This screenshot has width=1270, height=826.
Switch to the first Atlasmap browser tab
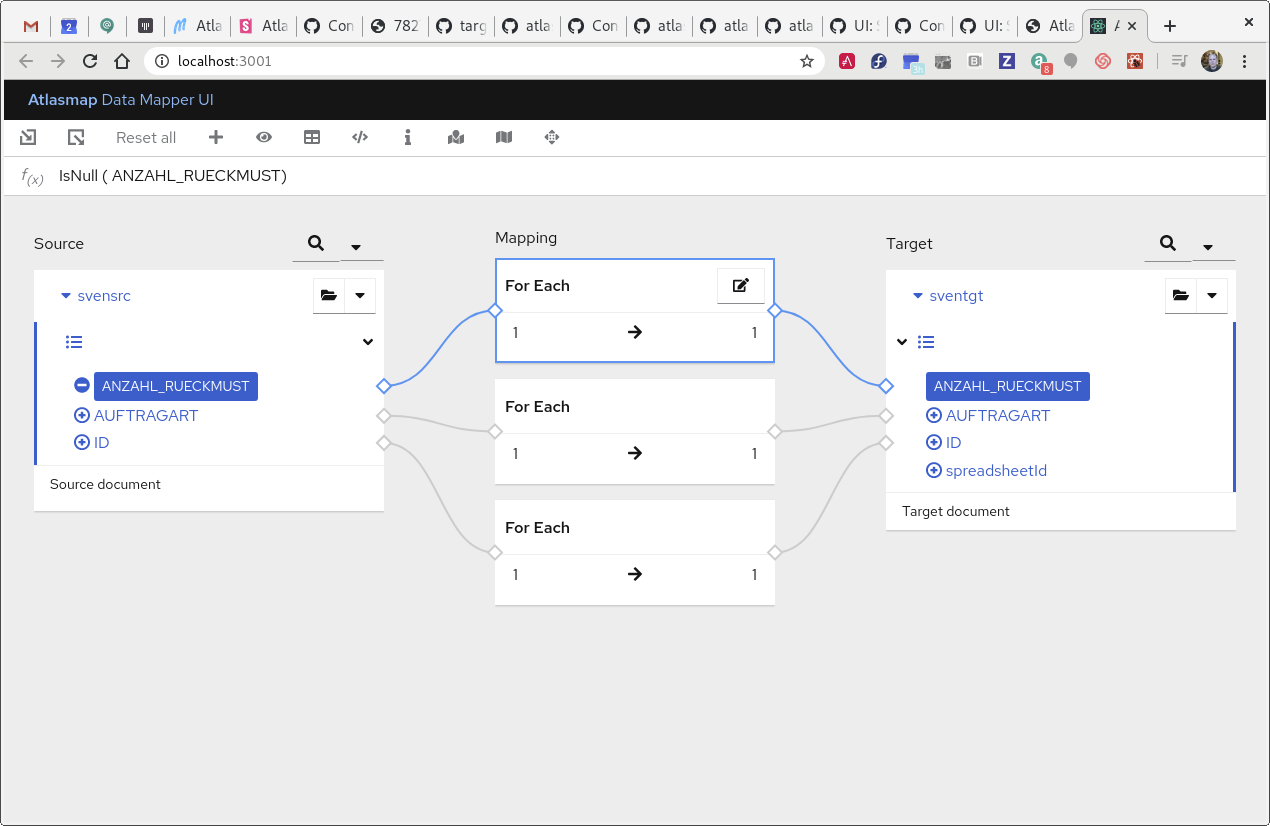point(197,25)
